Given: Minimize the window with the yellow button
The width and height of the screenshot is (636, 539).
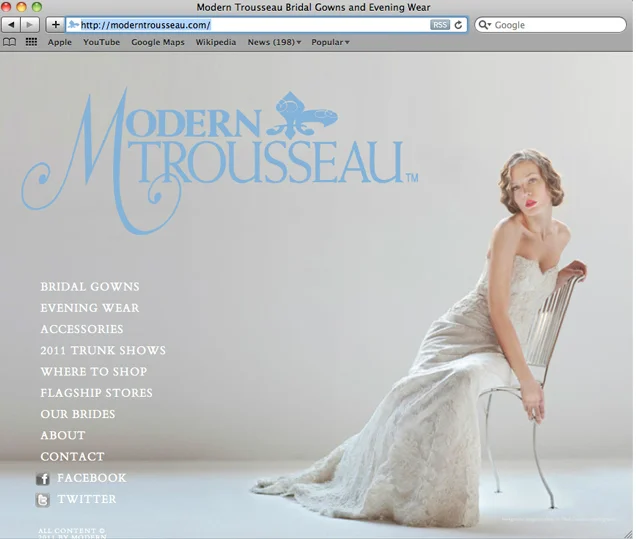Looking at the screenshot, I should 21,7.
